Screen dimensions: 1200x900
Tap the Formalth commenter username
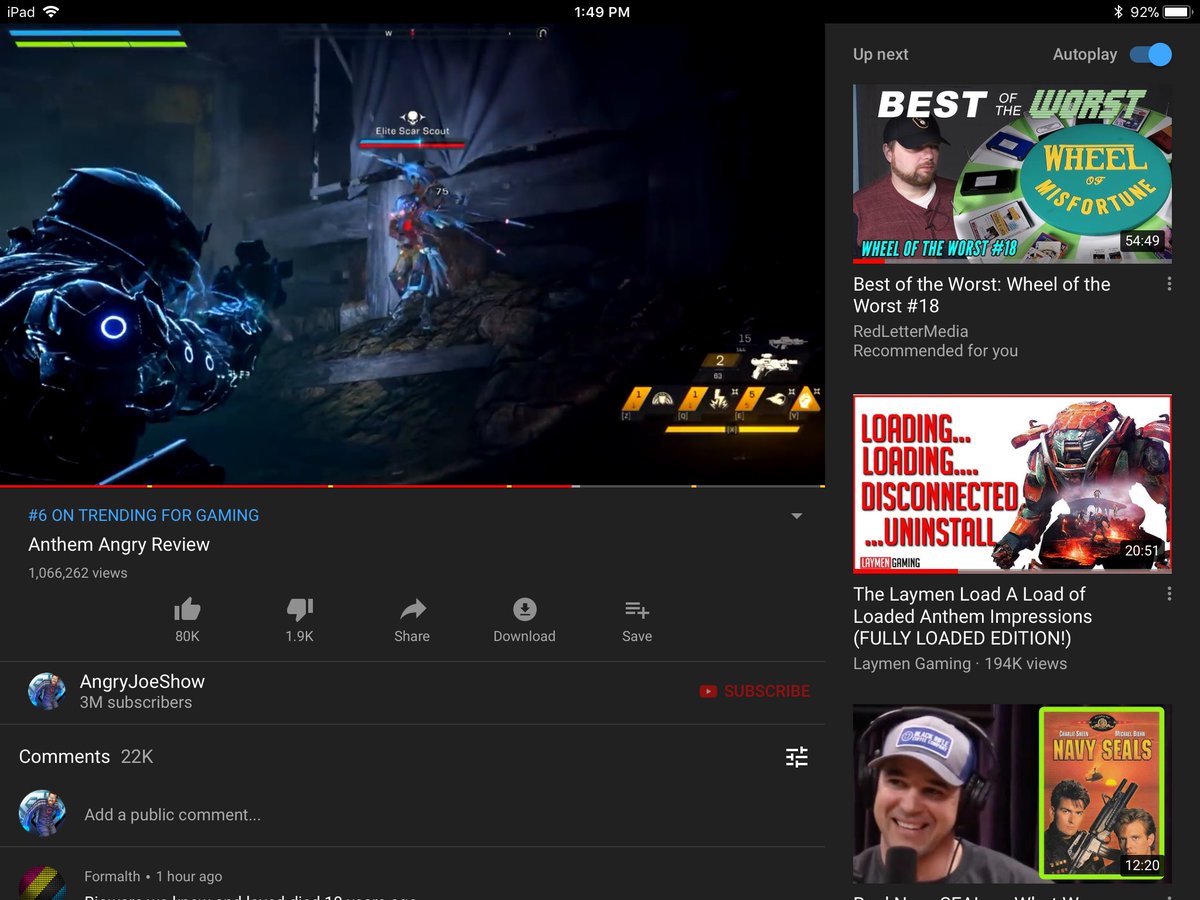click(112, 876)
